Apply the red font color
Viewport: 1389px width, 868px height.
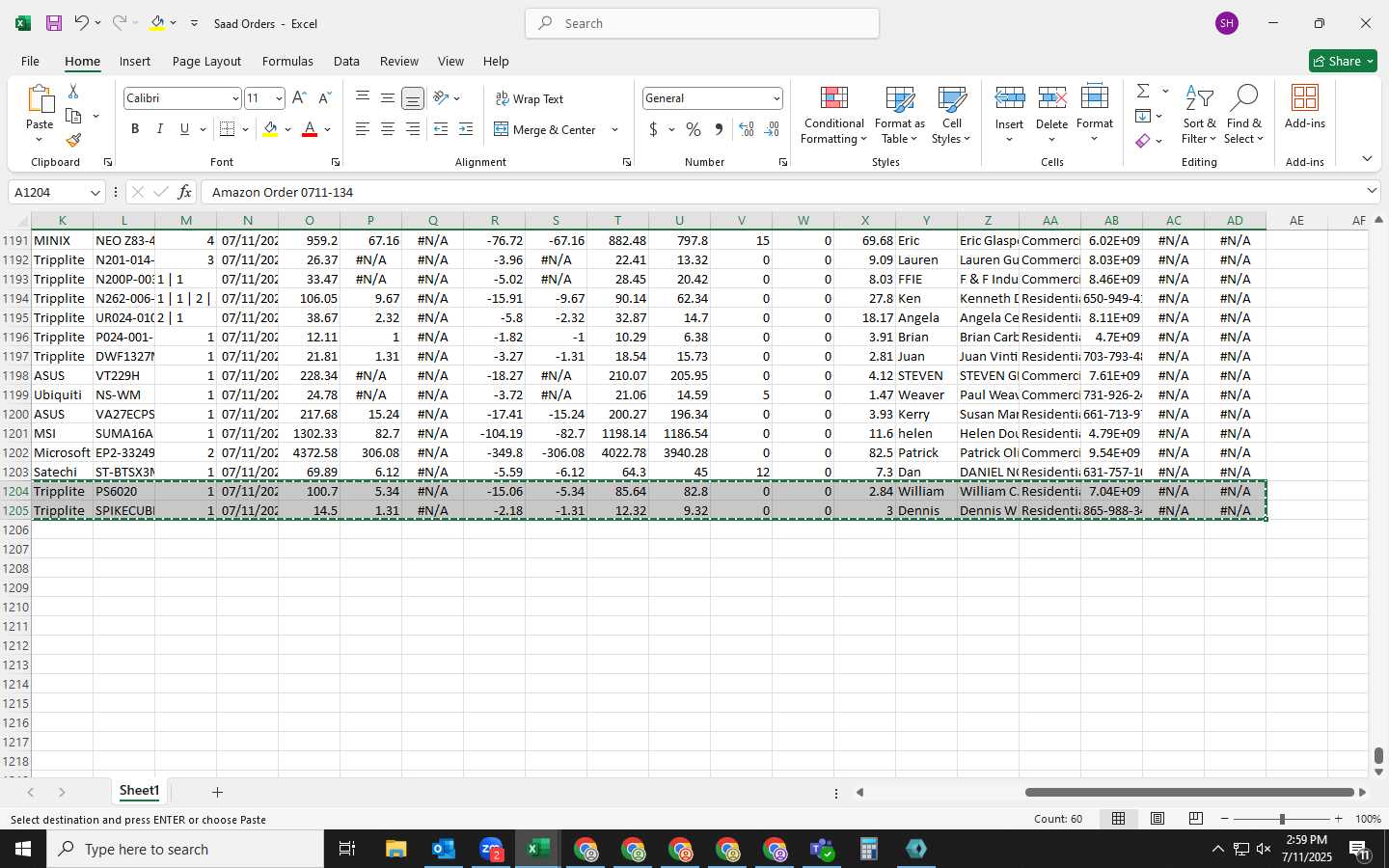click(x=310, y=129)
